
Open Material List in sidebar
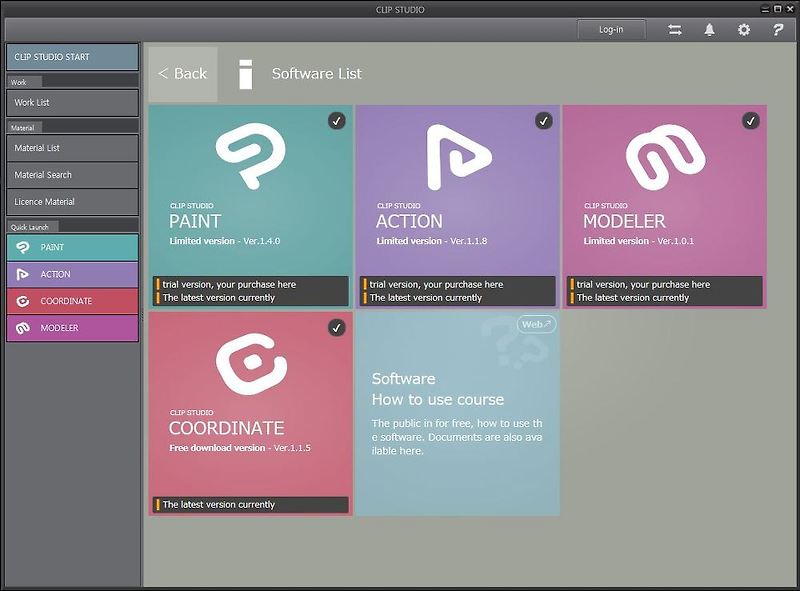pos(72,148)
